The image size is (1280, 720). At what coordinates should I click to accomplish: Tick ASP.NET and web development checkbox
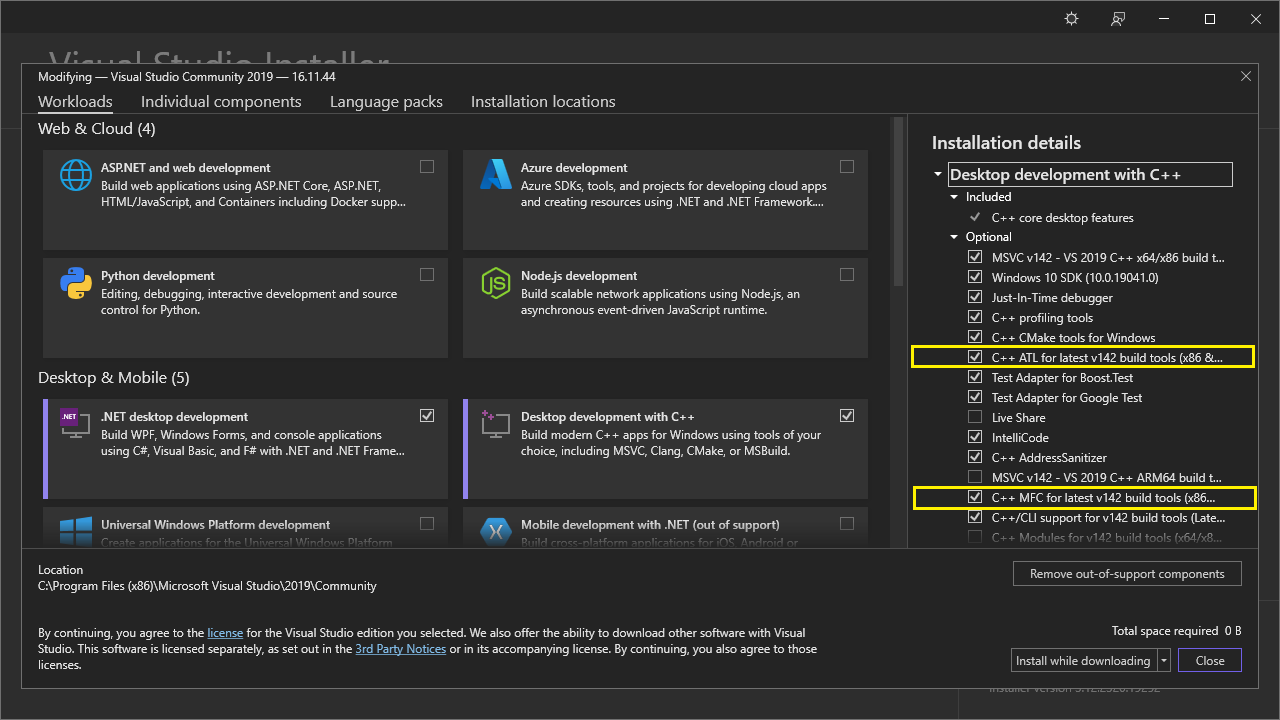pos(427,167)
